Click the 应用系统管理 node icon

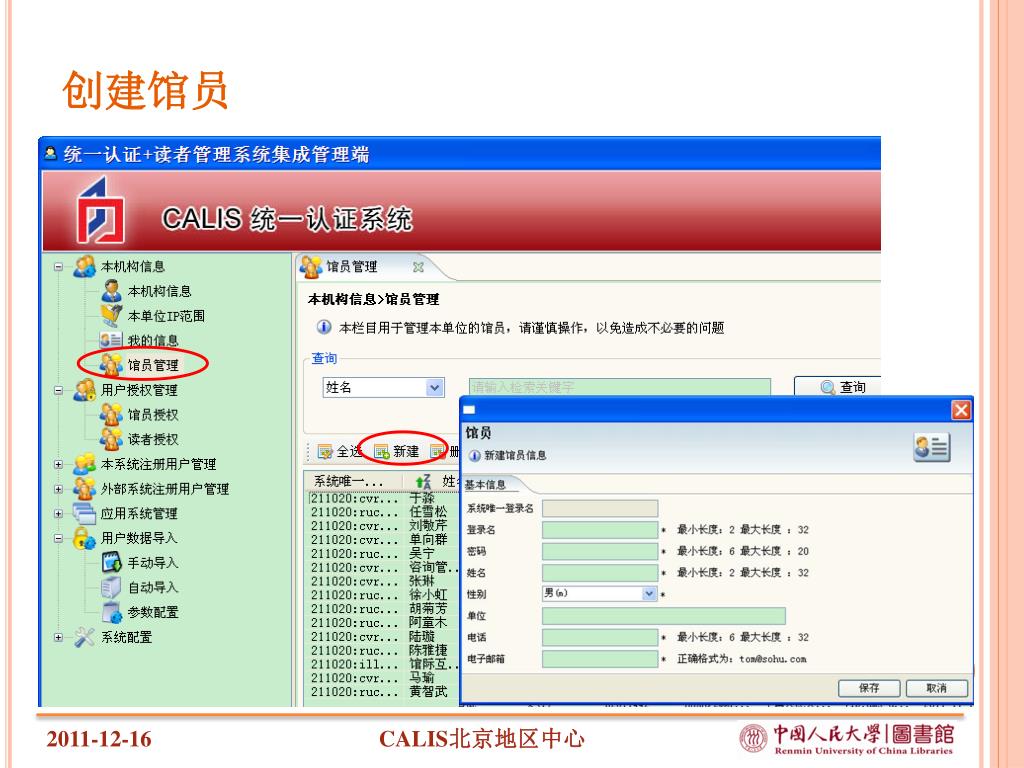[x=84, y=513]
